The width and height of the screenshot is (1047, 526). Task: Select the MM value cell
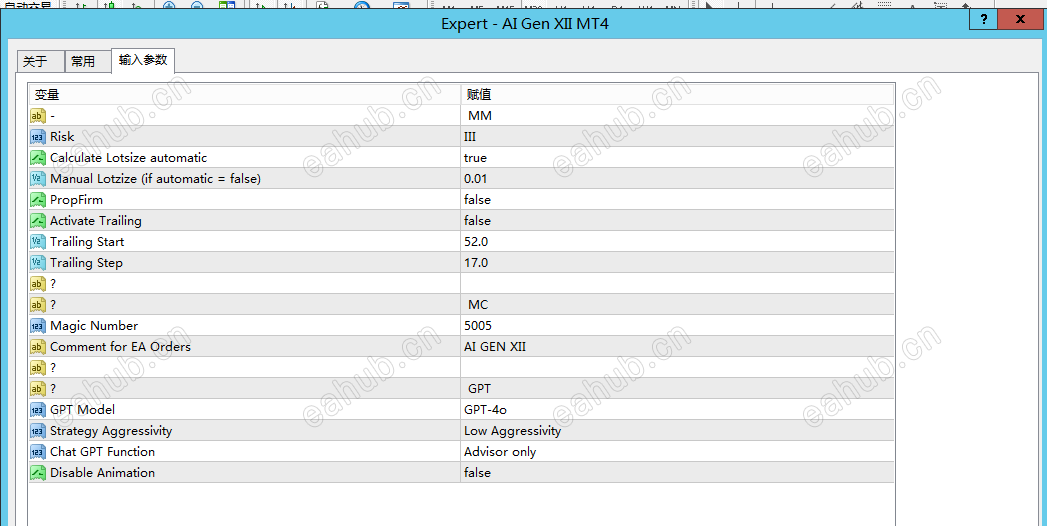(x=677, y=116)
